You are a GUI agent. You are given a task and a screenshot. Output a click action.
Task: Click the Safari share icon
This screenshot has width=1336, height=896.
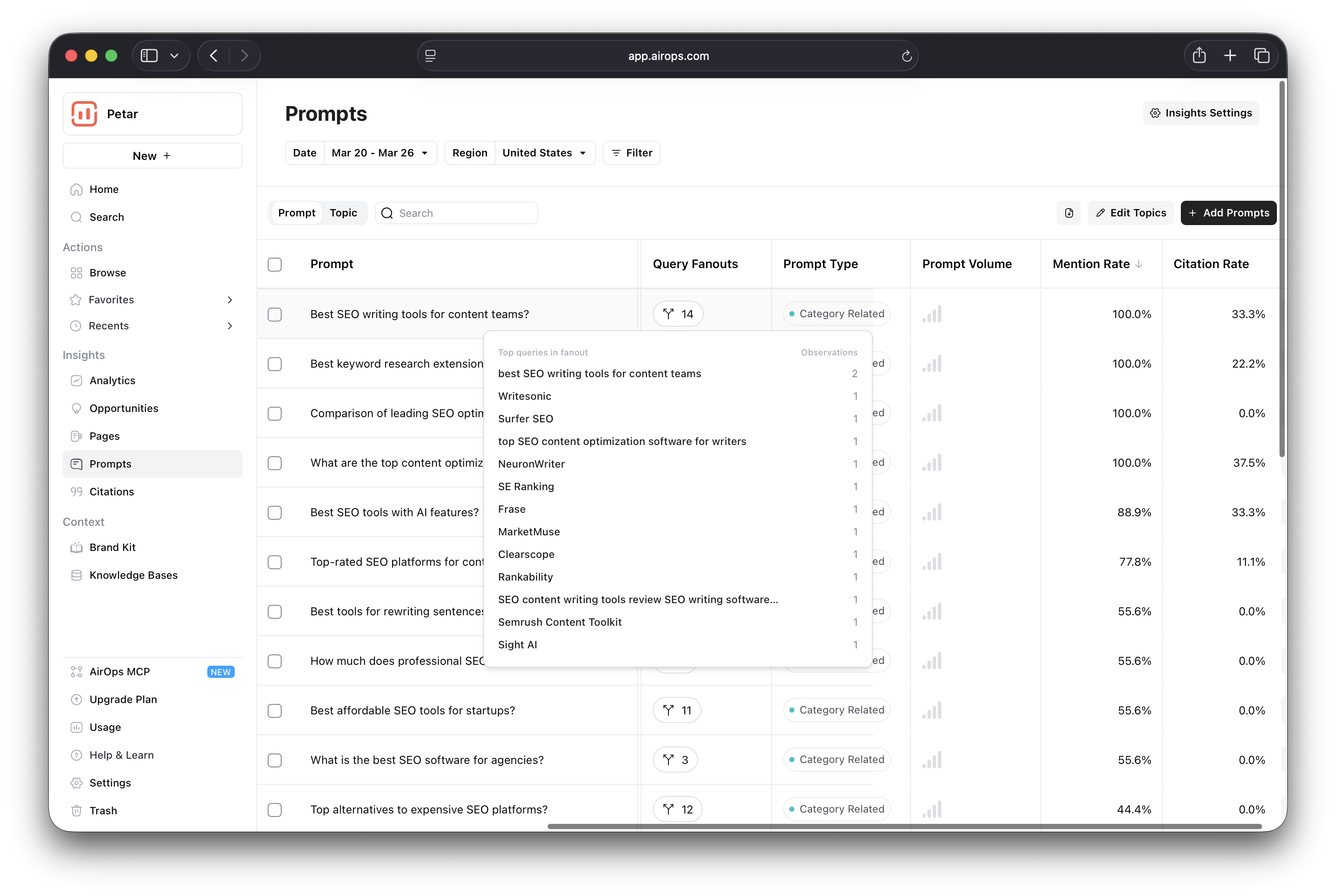1199,56
